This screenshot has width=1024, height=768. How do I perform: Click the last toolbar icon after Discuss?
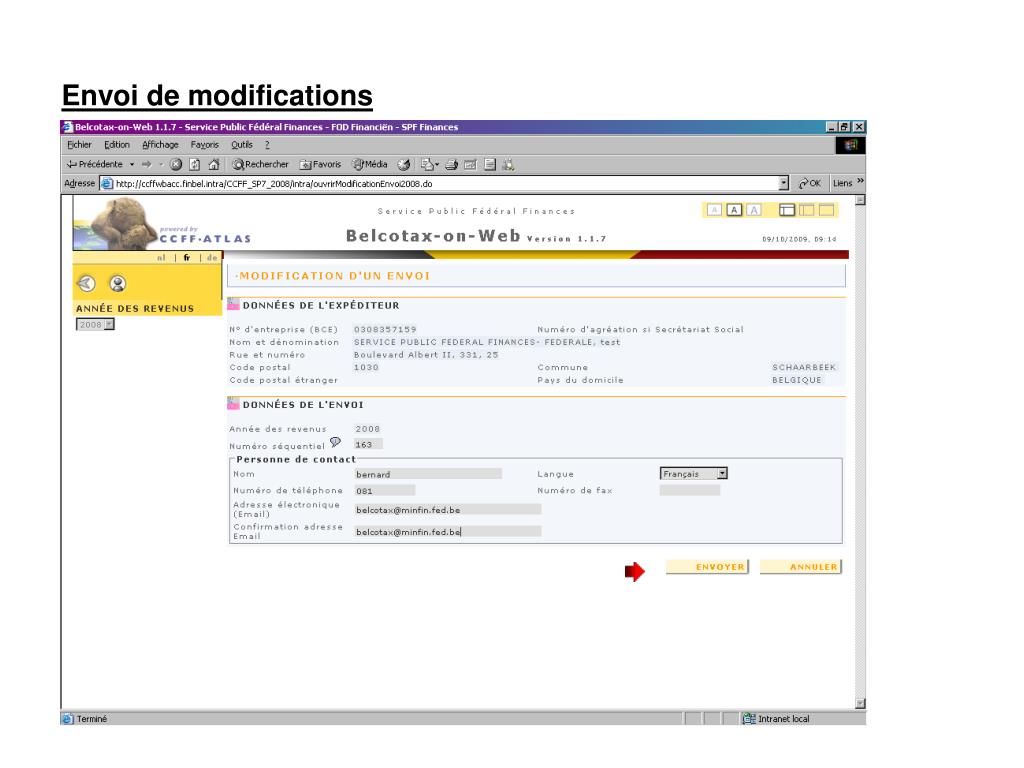[508, 165]
